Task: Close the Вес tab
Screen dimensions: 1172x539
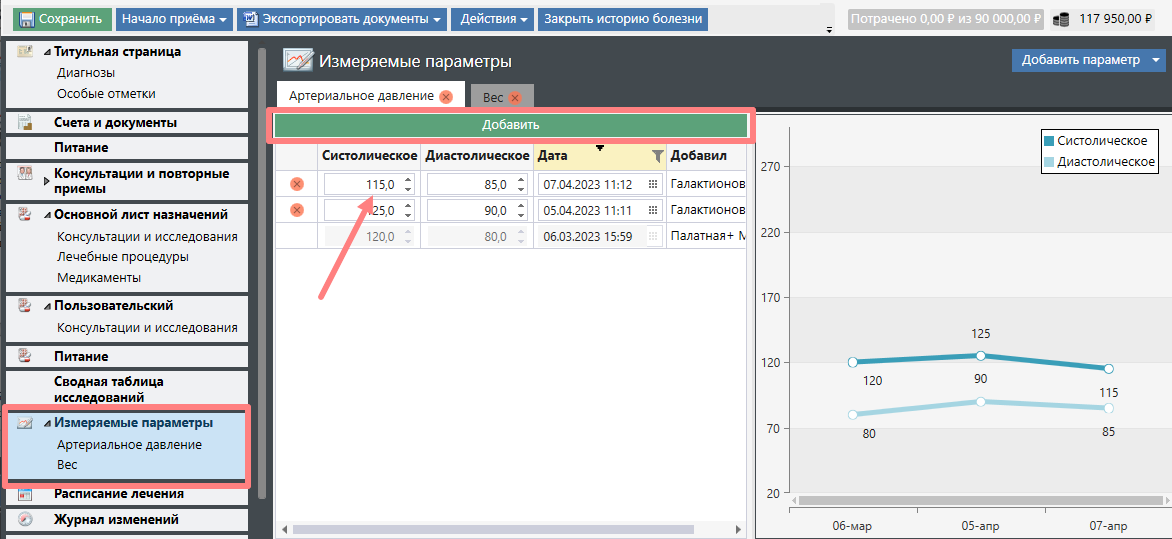Action: (515, 98)
